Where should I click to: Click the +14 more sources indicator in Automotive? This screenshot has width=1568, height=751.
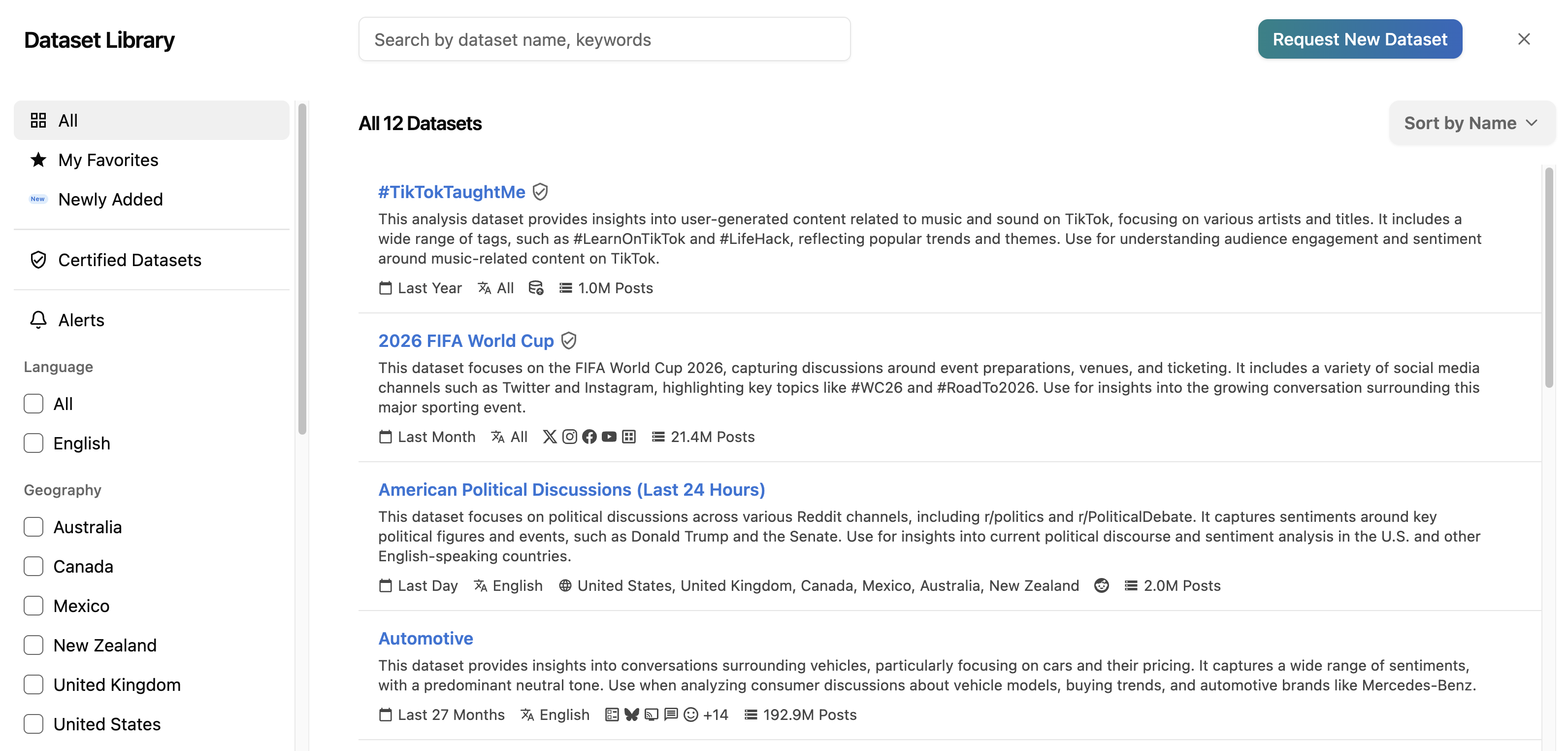(715, 715)
